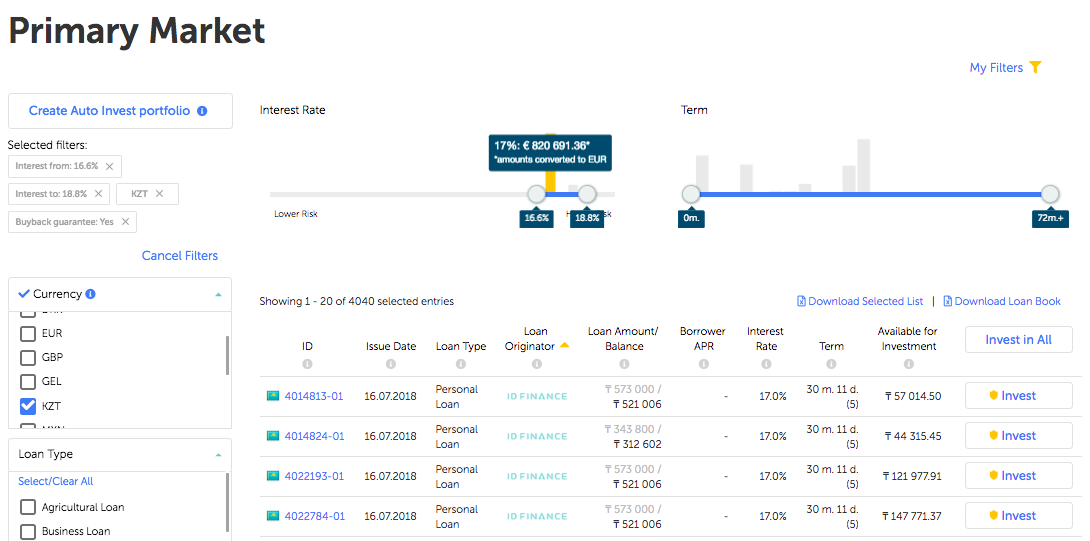This screenshot has height=541, width=1090.
Task: Click the highlighted yellow 17% histogram bar
Action: [551, 181]
